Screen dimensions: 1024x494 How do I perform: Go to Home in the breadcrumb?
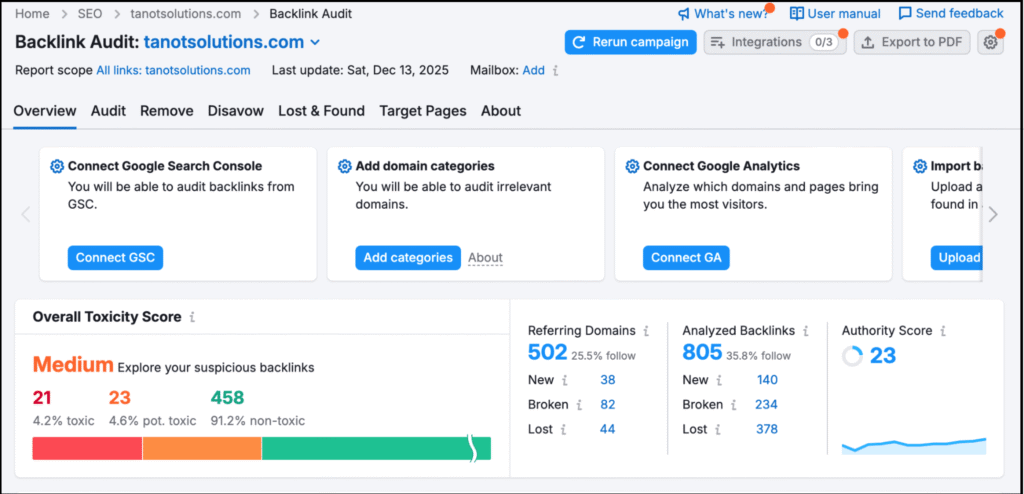31,14
